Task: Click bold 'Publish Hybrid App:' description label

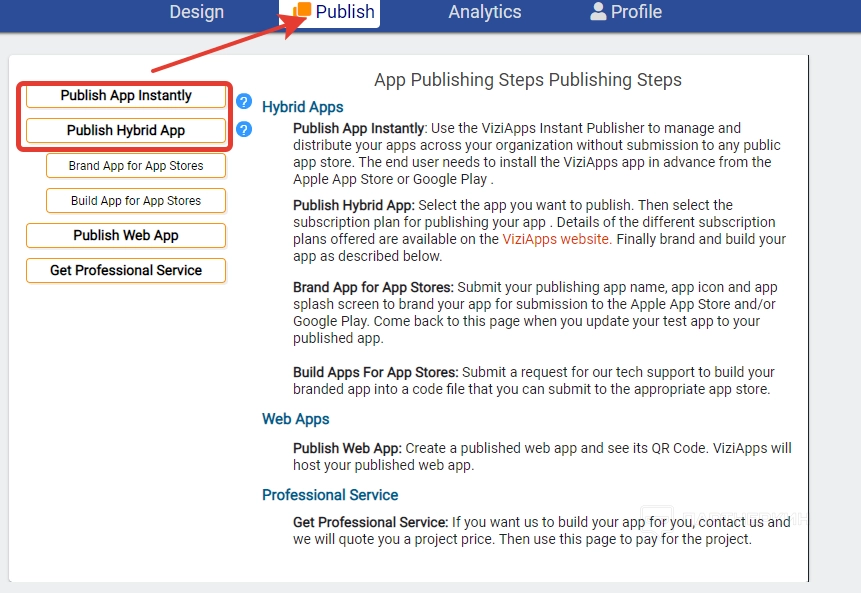Action: (x=354, y=205)
